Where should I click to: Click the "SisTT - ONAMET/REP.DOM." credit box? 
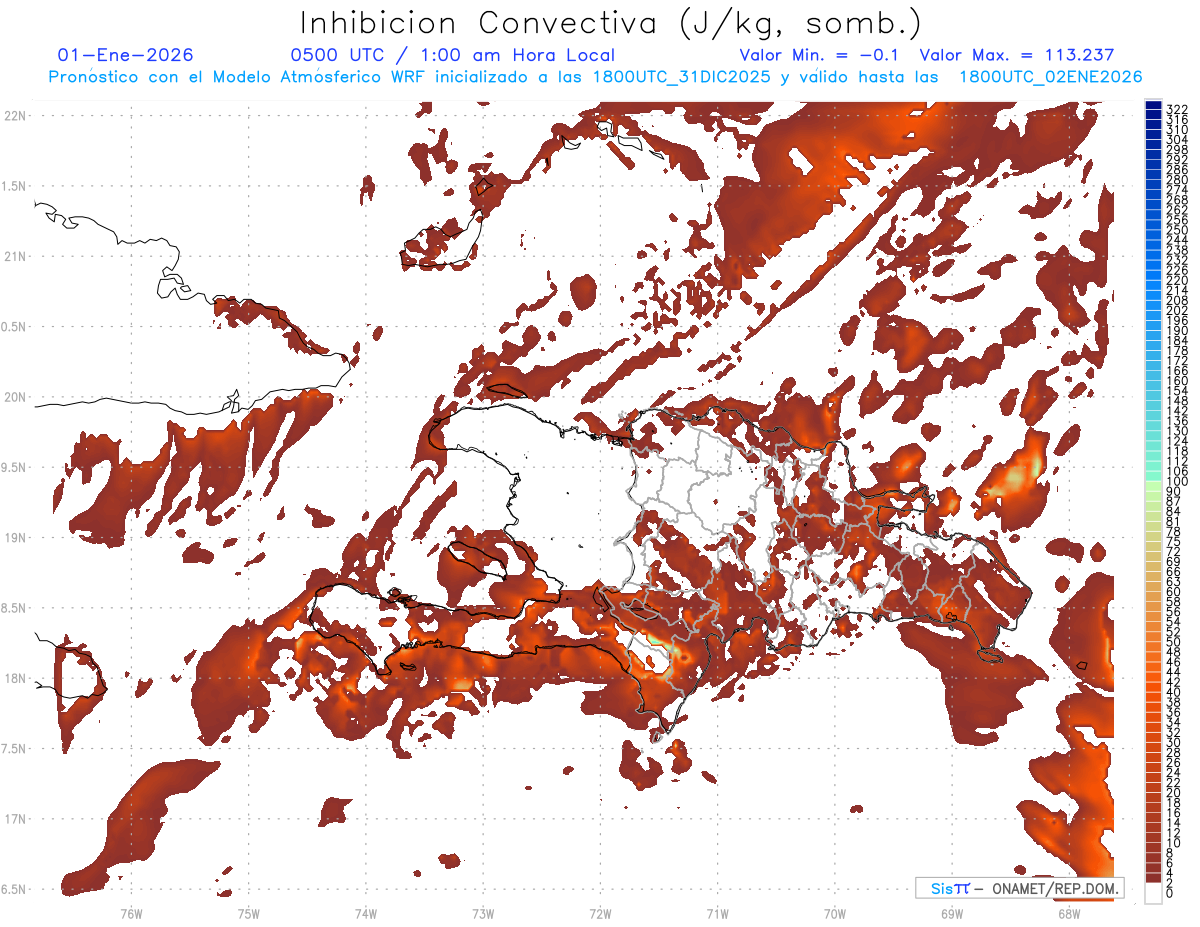pyautogui.click(x=1019, y=888)
